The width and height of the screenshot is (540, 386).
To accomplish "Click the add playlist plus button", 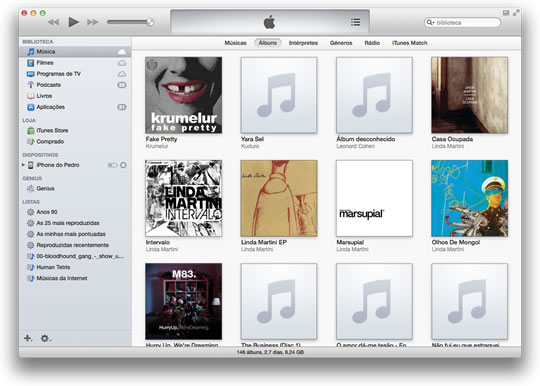I will (x=28, y=338).
